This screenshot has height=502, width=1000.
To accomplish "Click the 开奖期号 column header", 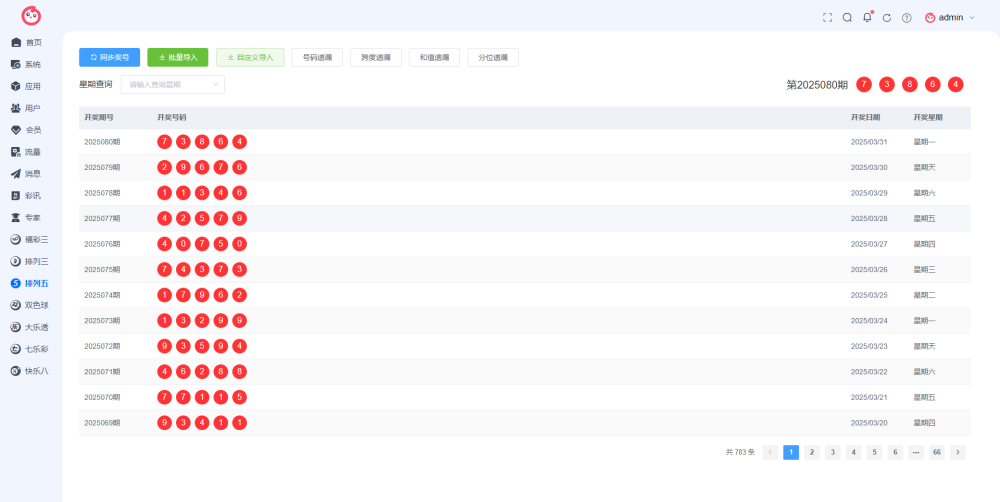I will tap(99, 117).
